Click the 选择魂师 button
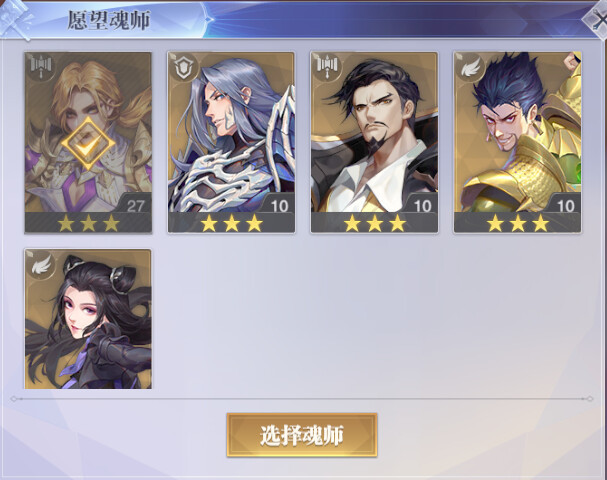The image size is (607, 480). [302, 435]
